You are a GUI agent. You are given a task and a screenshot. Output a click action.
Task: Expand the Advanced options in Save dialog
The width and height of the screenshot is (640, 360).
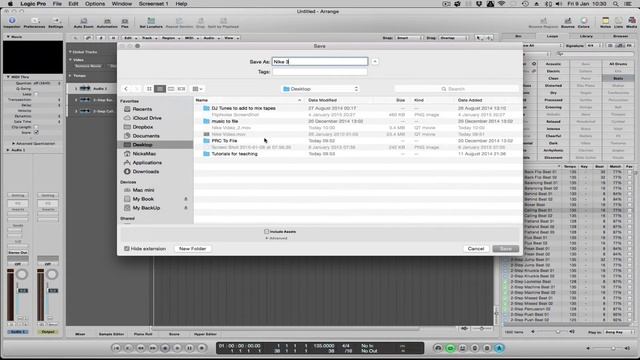[276, 238]
